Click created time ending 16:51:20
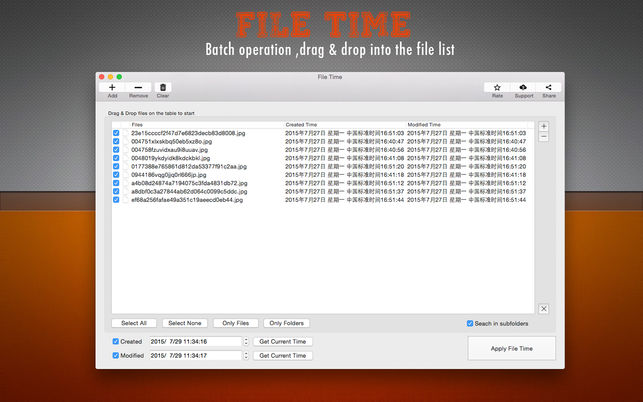This screenshot has height=402, width=643. 344,166
